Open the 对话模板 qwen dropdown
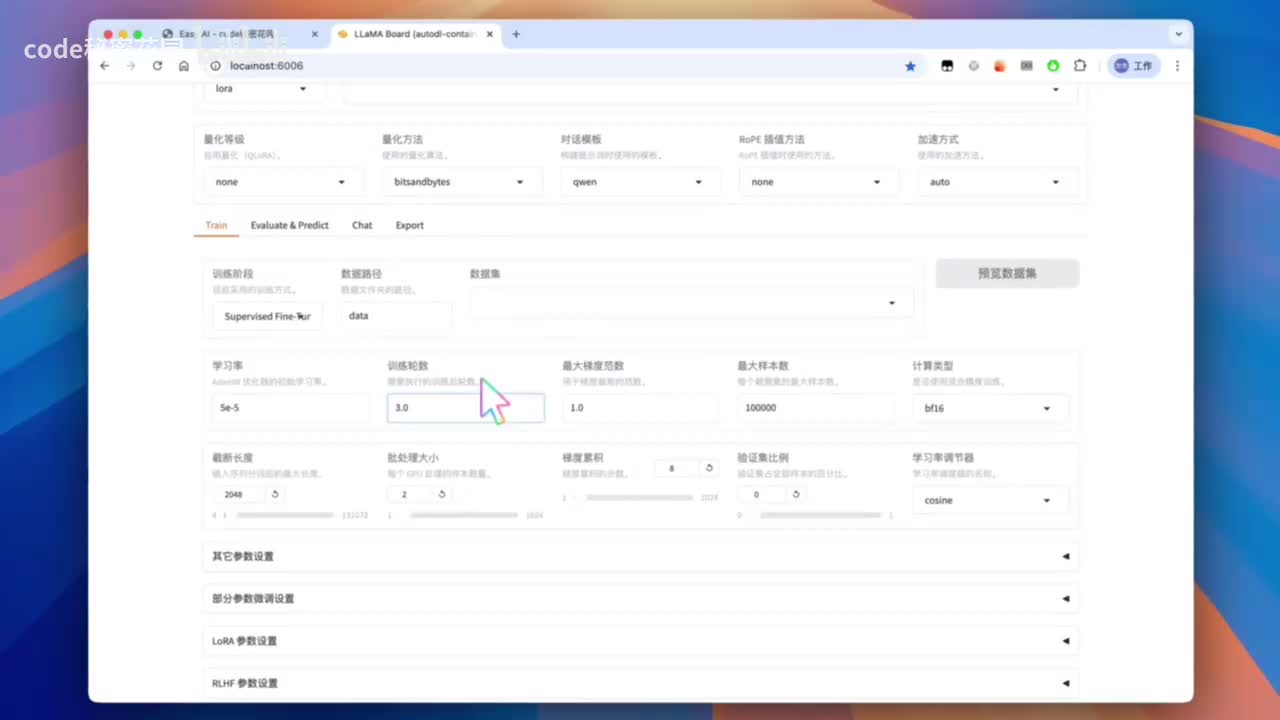 point(640,182)
